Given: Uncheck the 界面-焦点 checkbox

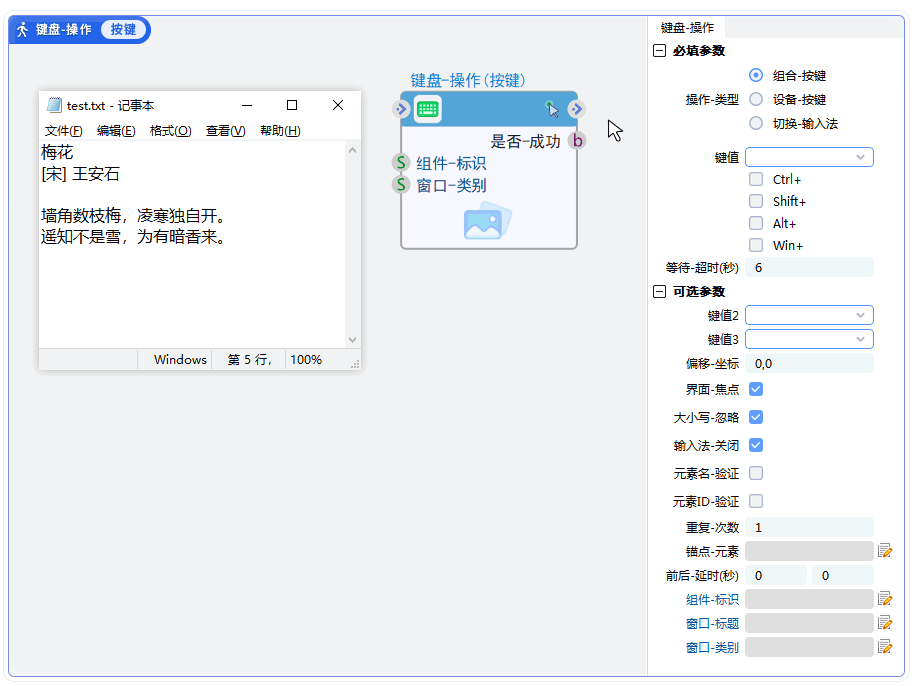Looking at the screenshot, I should click(756, 389).
